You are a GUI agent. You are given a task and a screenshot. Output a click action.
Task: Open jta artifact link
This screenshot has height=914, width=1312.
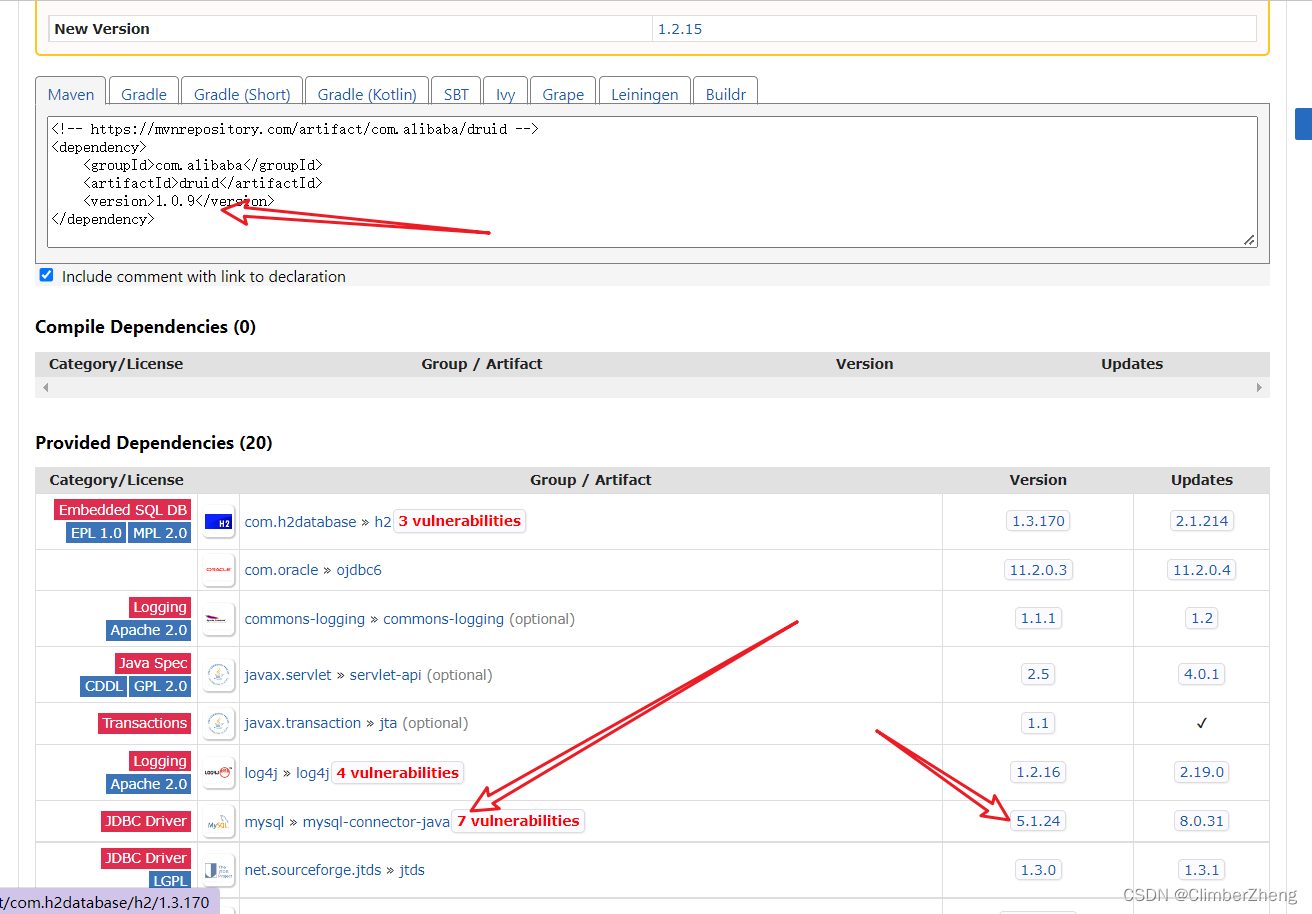pyautogui.click(x=388, y=723)
